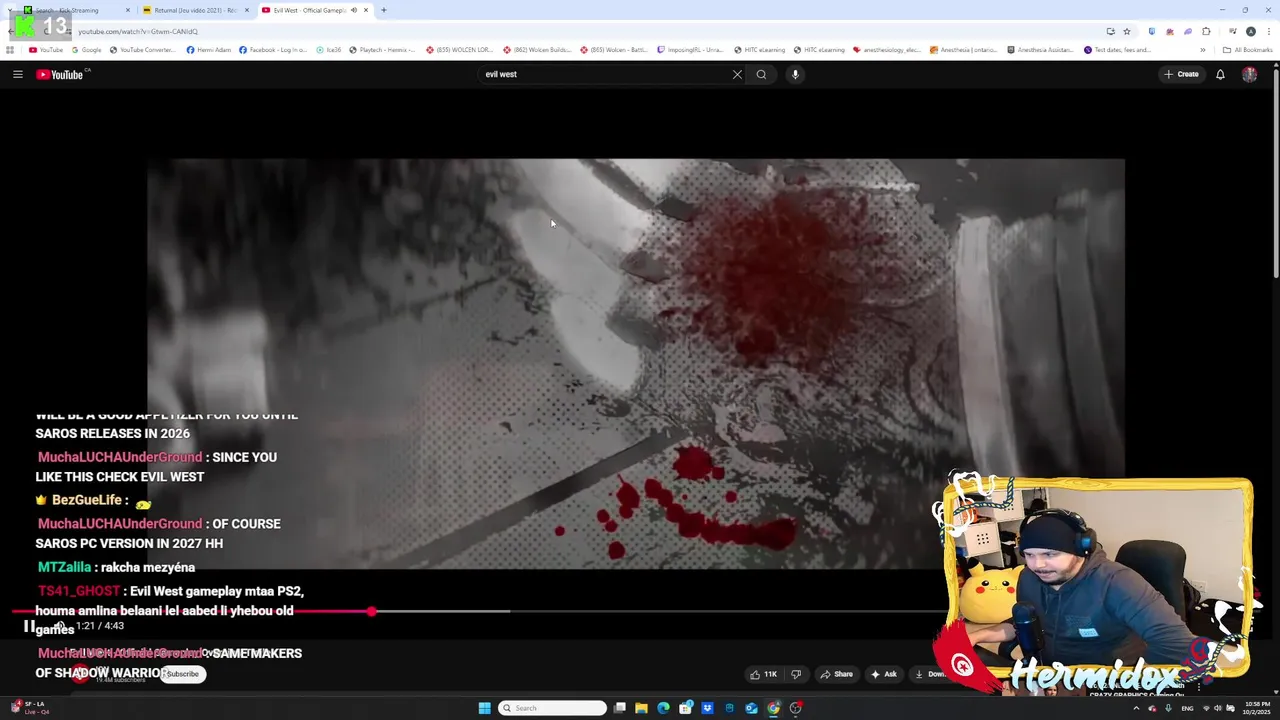The width and height of the screenshot is (1280, 720).
Task: Open the YouTube guide hamburger menu
Action: (17, 74)
